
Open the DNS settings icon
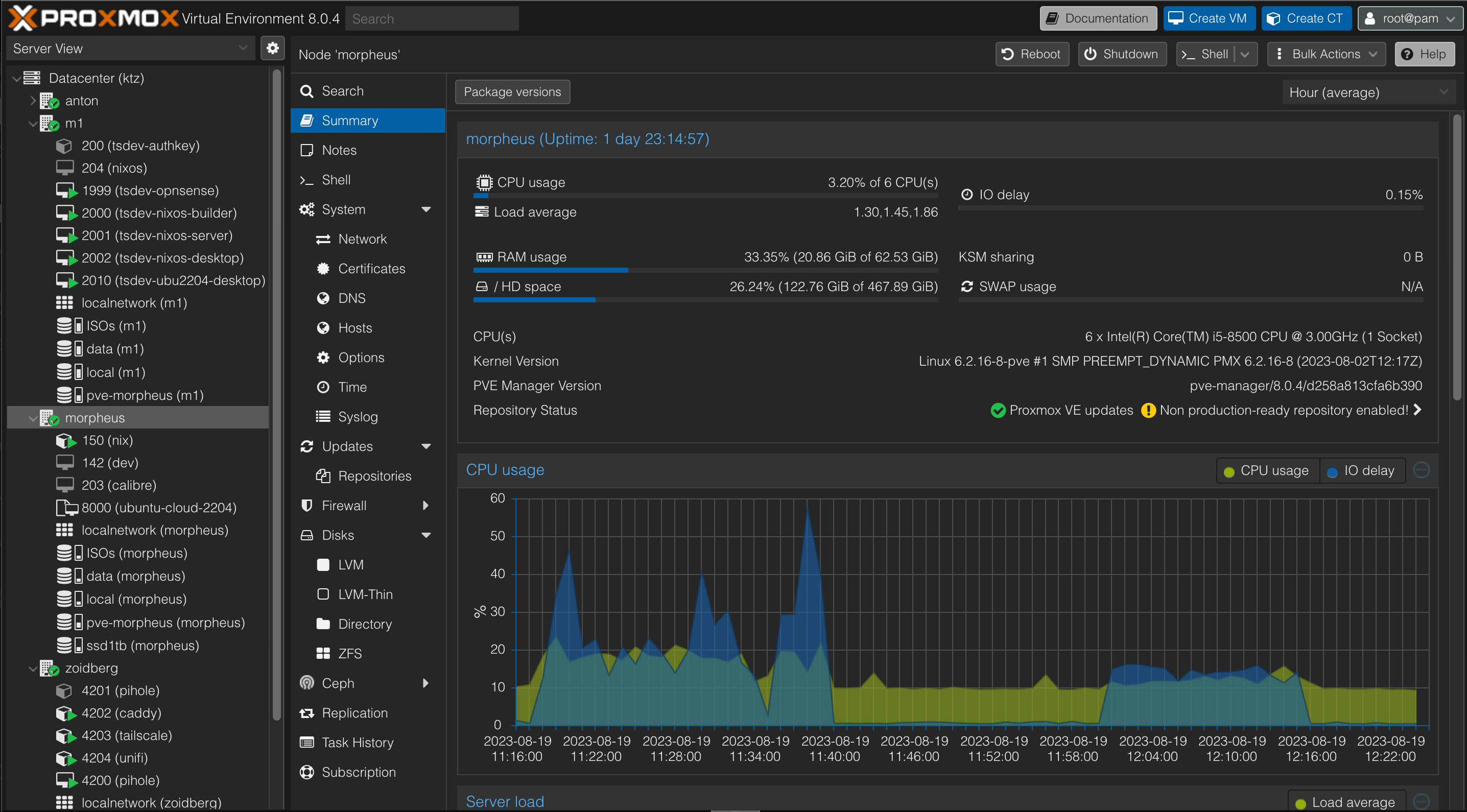[323, 298]
